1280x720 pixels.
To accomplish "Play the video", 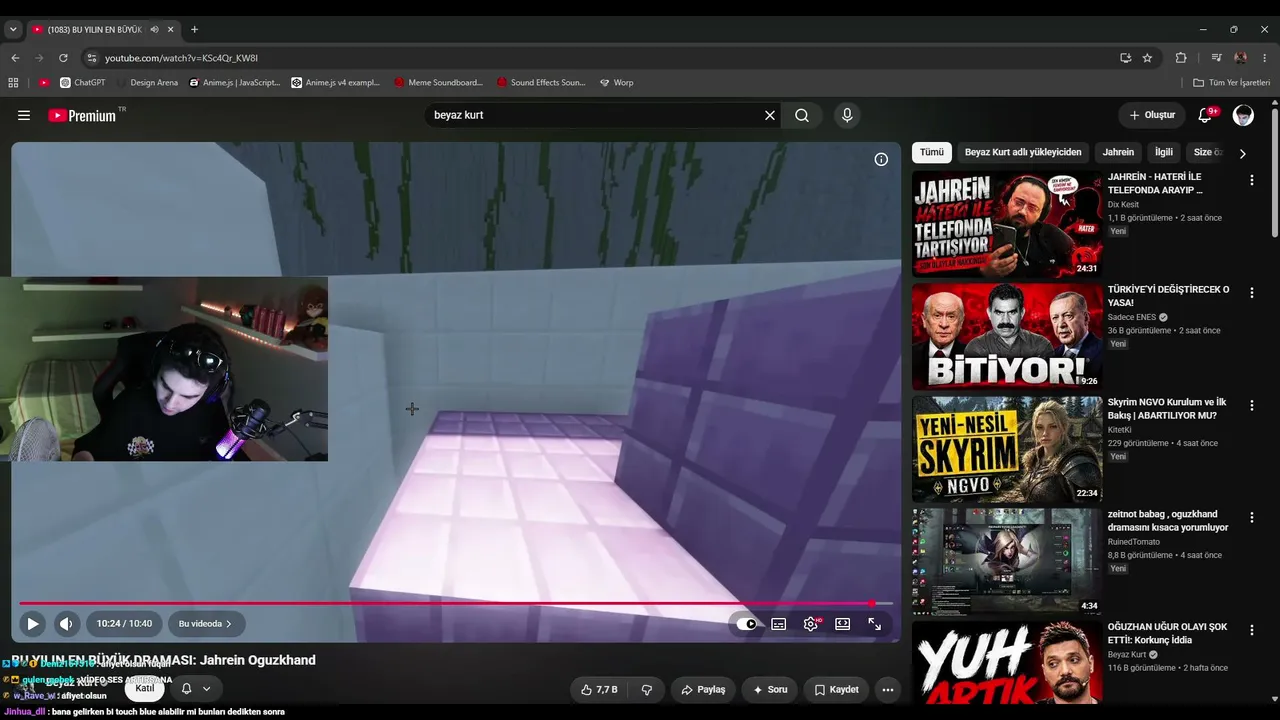I will [32, 624].
